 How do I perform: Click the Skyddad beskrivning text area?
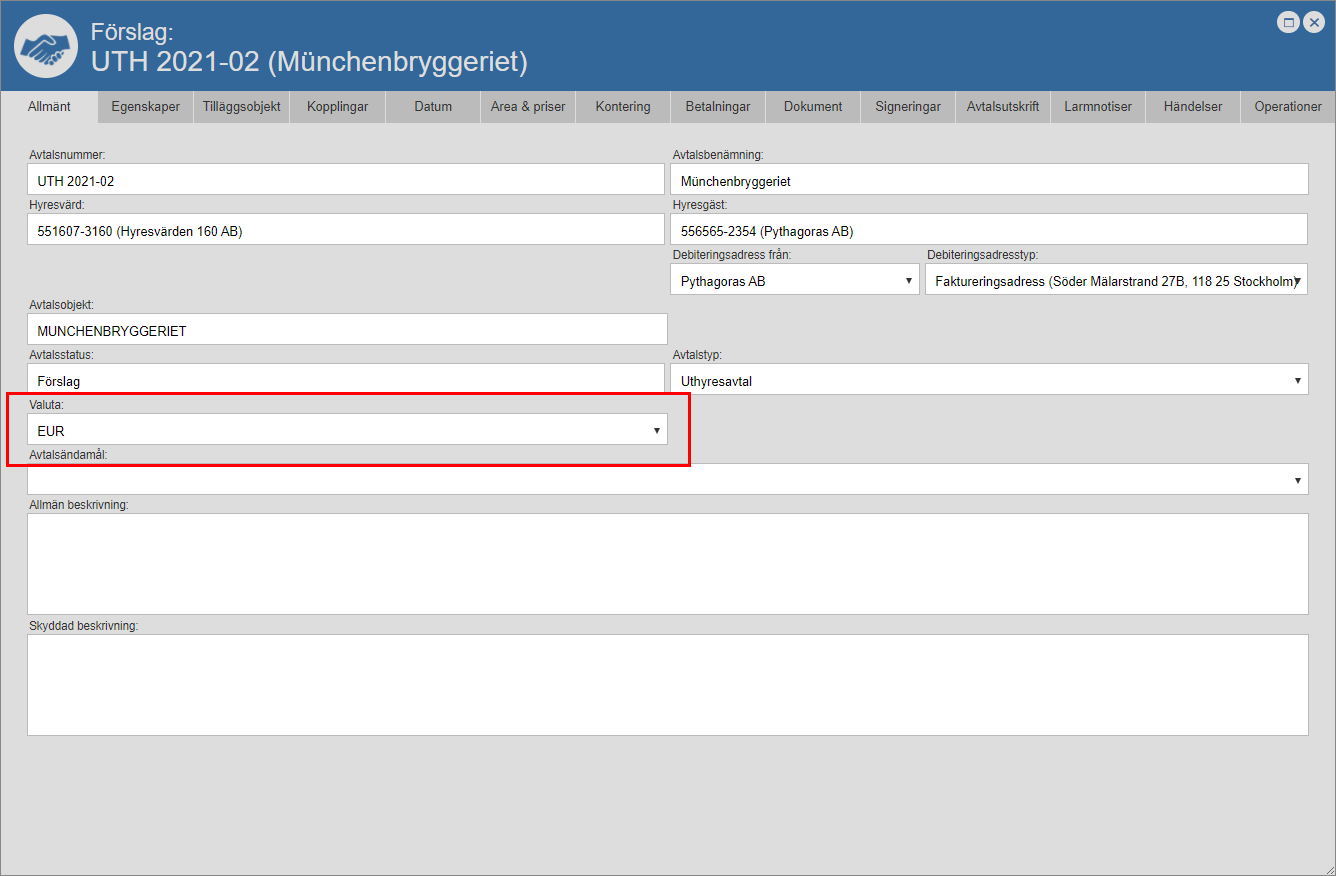pyautogui.click(x=667, y=685)
